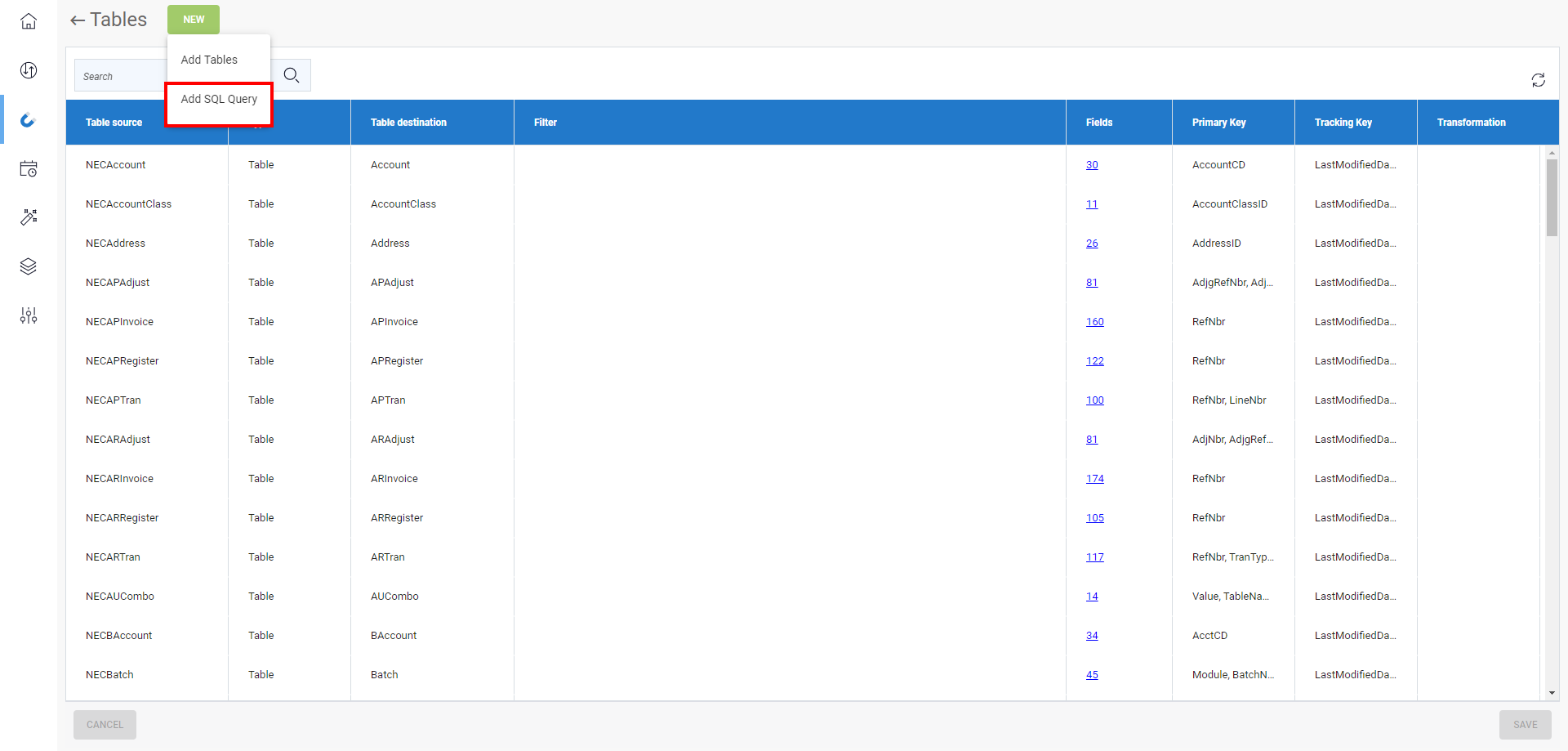Open the calendar clock scheduler icon
1568x751 pixels.
[x=29, y=169]
